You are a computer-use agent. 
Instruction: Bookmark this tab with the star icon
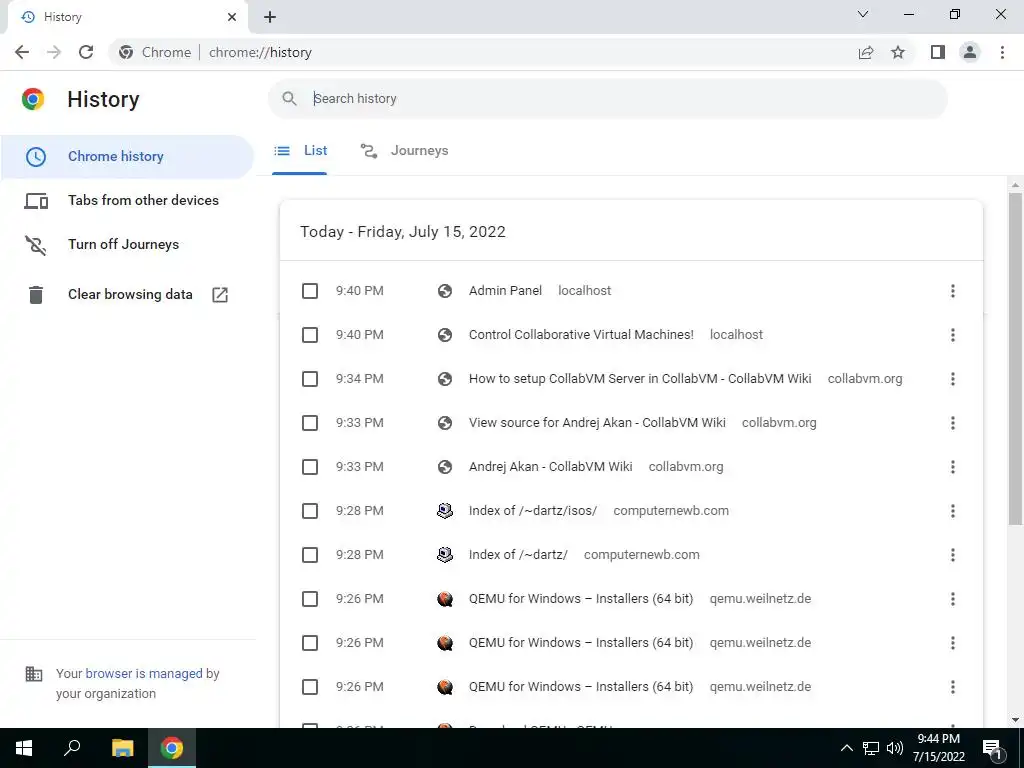pos(898,52)
